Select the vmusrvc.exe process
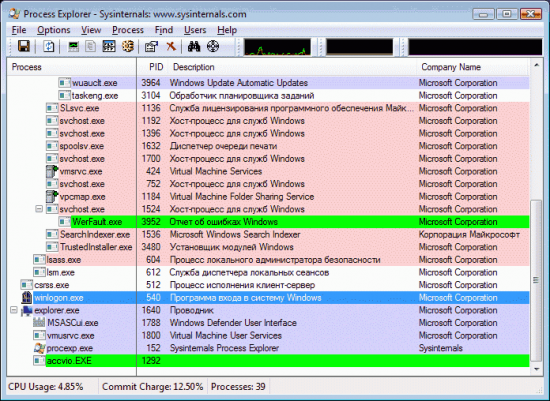 click(71, 335)
